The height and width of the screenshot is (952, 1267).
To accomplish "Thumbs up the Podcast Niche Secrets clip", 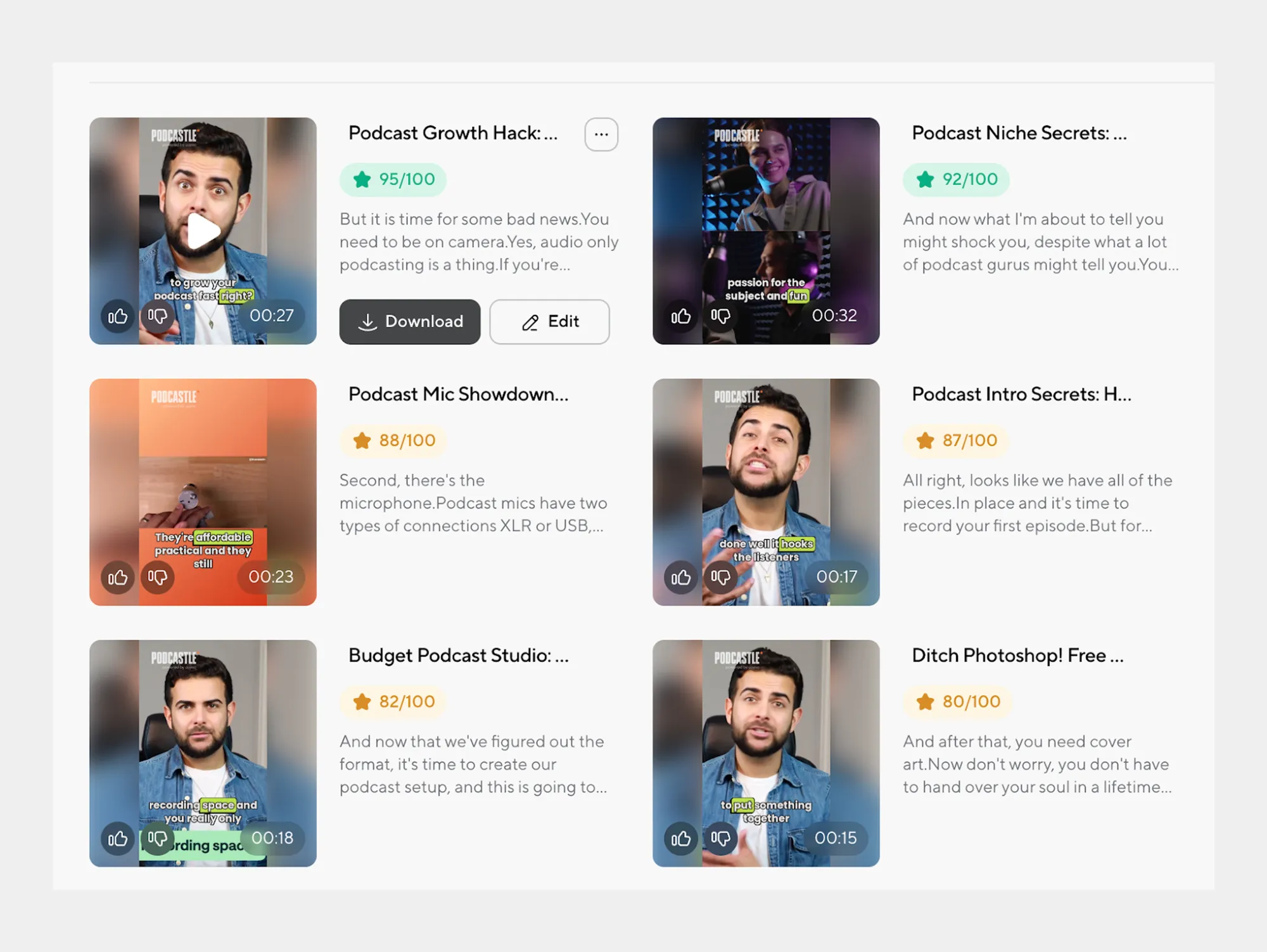I will click(681, 316).
